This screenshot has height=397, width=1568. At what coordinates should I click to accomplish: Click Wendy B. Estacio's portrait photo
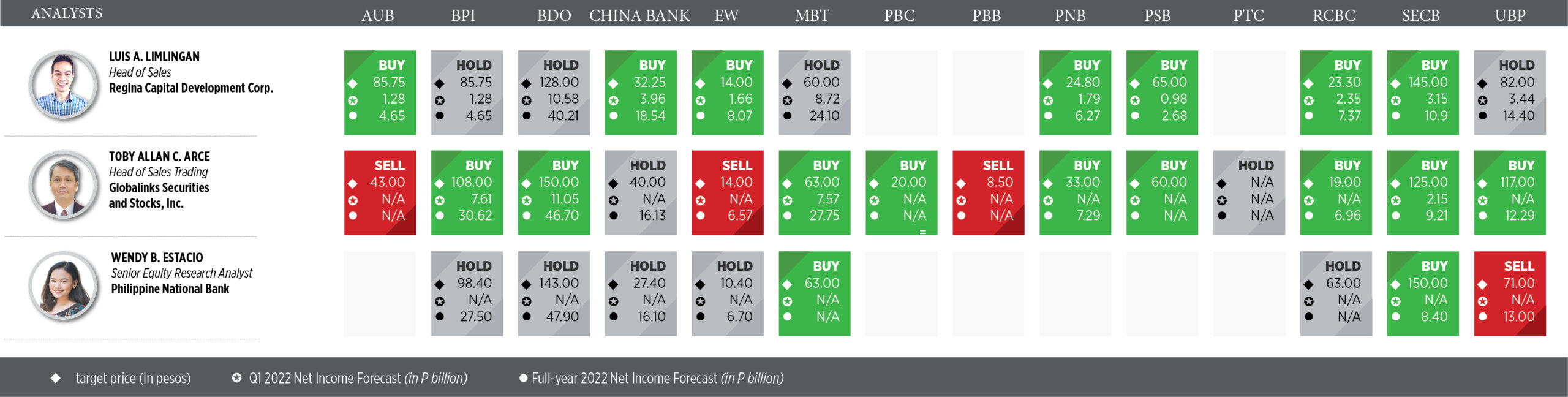tap(64, 286)
